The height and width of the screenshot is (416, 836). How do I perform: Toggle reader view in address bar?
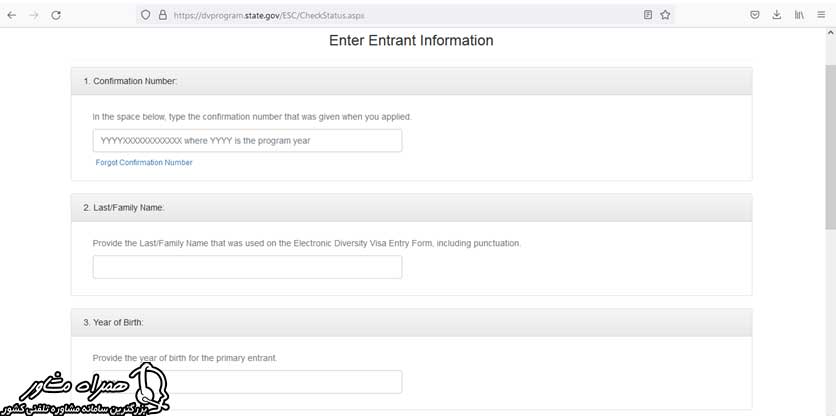tap(648, 15)
